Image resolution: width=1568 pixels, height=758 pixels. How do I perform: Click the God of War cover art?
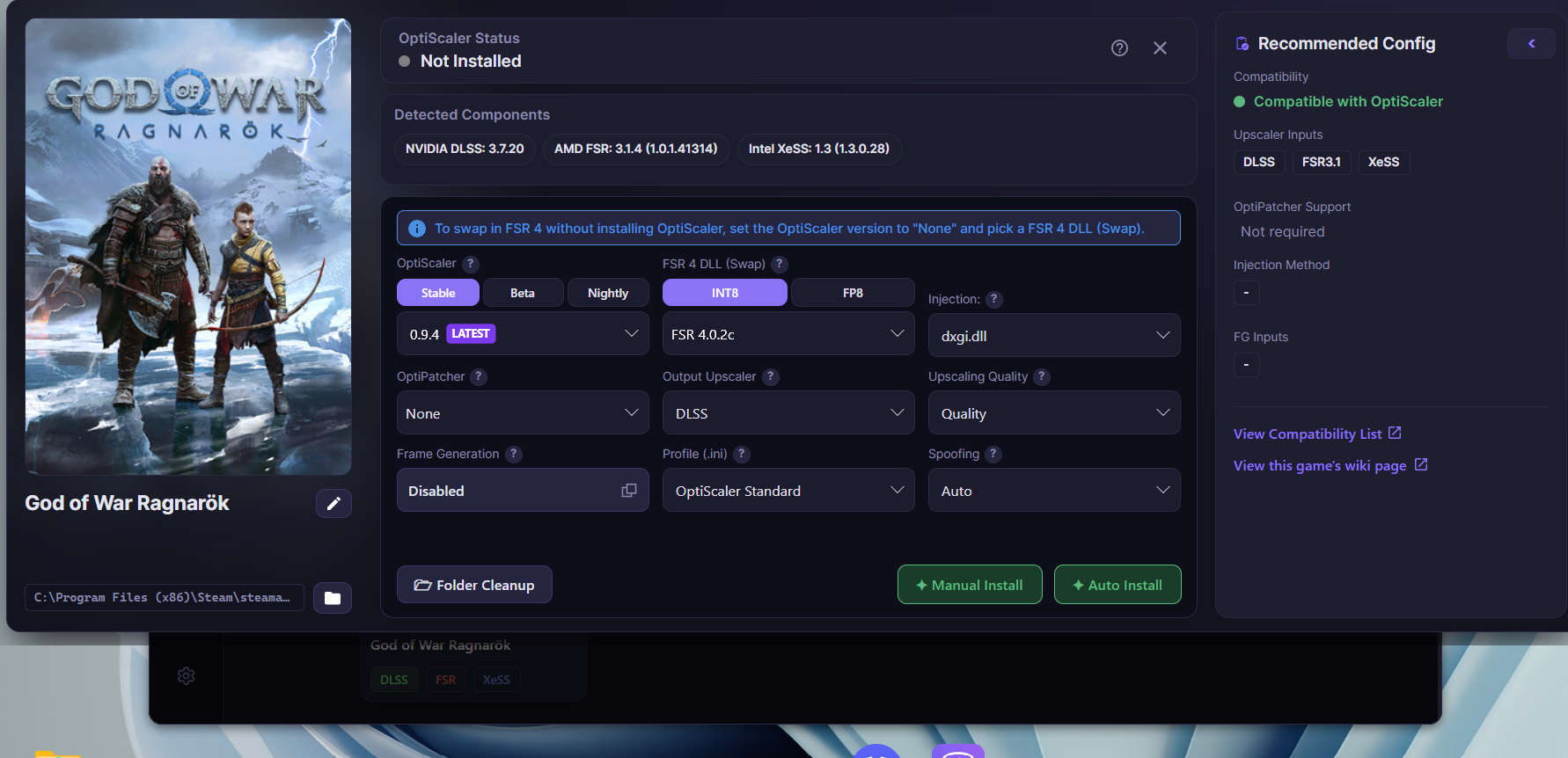pos(188,246)
